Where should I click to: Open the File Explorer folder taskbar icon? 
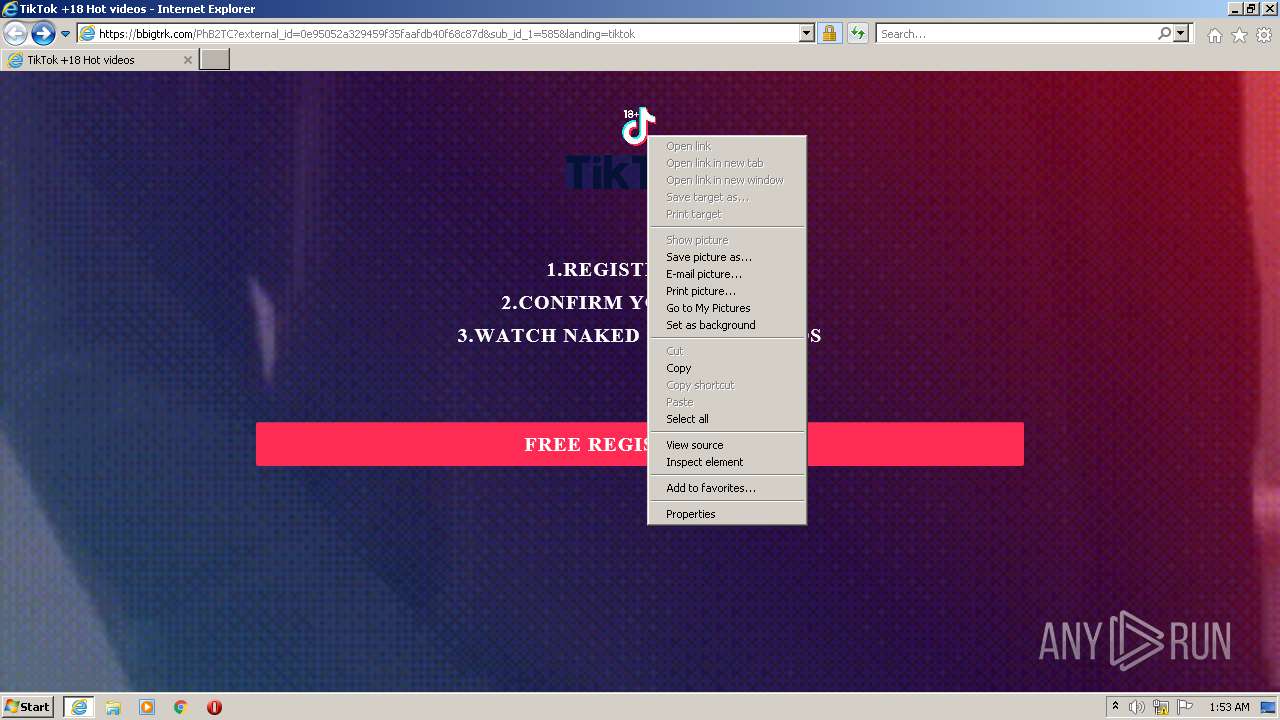click(113, 707)
